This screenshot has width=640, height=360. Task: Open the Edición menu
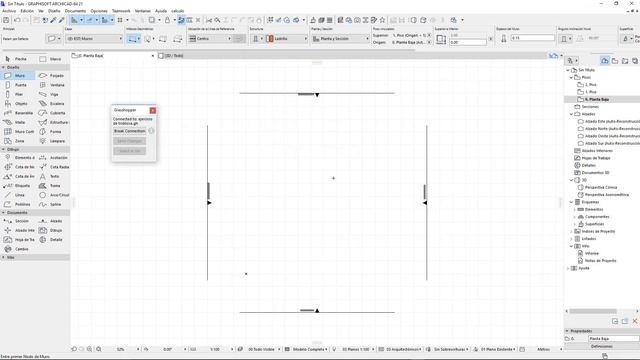pos(27,11)
